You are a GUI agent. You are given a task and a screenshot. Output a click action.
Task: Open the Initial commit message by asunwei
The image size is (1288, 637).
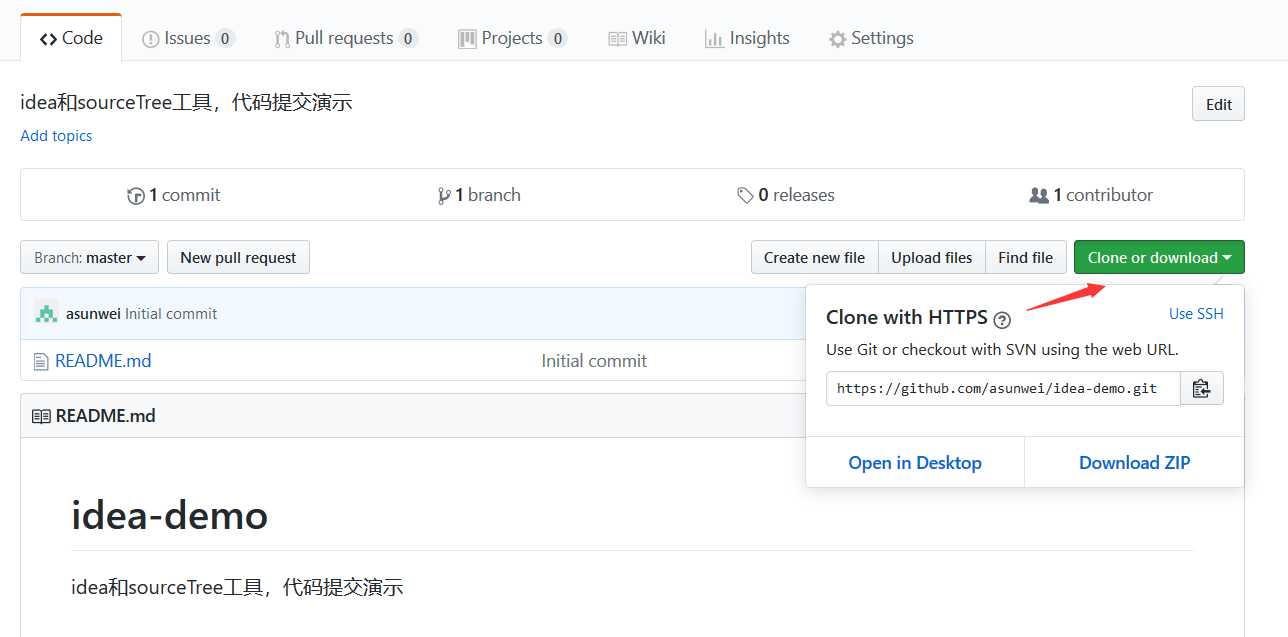pyautogui.click(x=171, y=314)
